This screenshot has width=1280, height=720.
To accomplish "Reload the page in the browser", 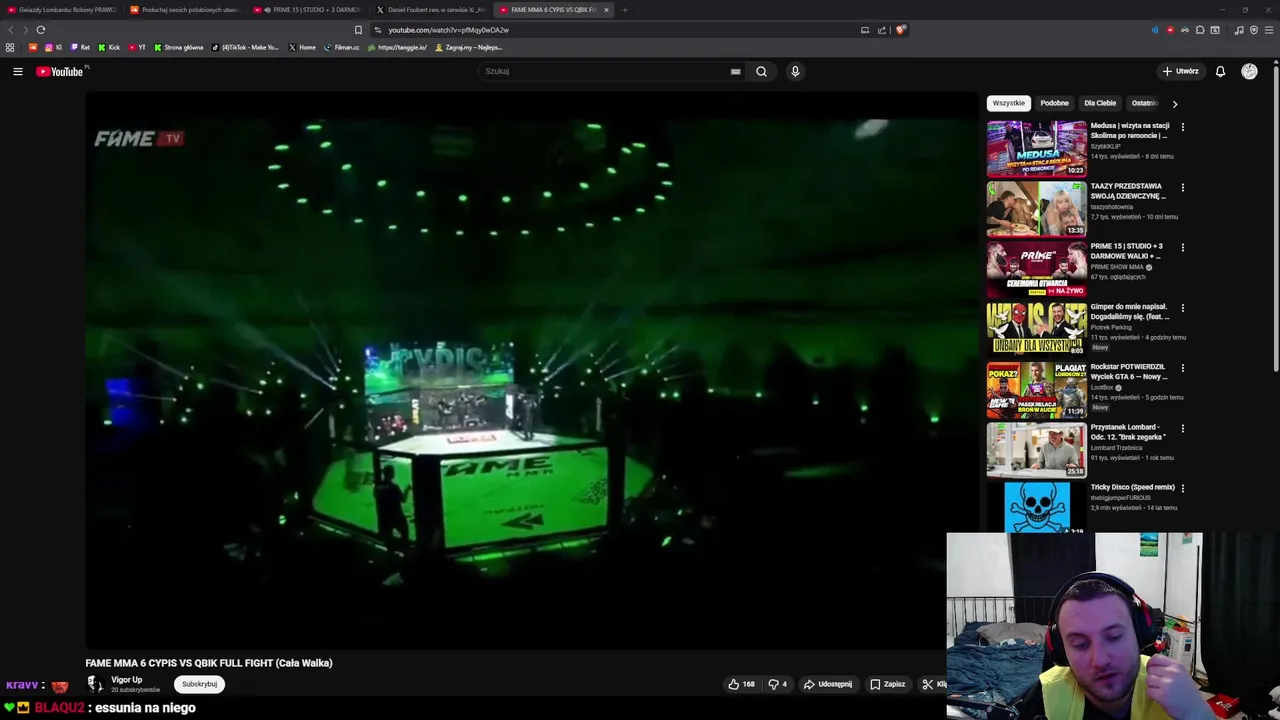I will (x=40, y=30).
